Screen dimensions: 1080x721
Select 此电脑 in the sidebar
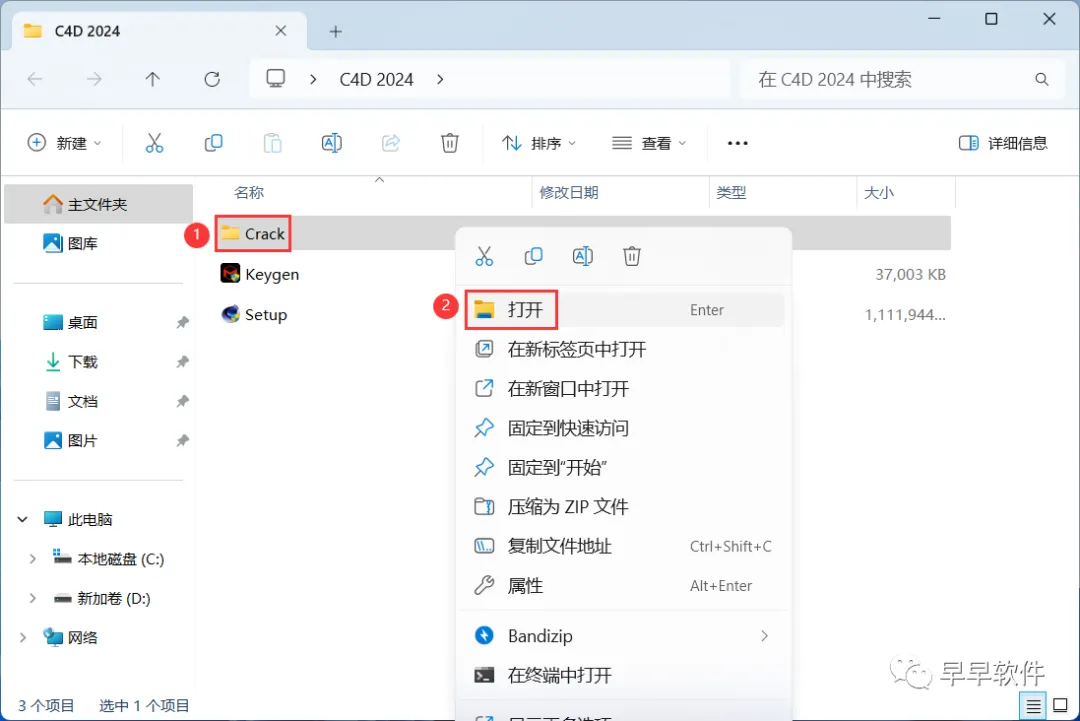77,519
